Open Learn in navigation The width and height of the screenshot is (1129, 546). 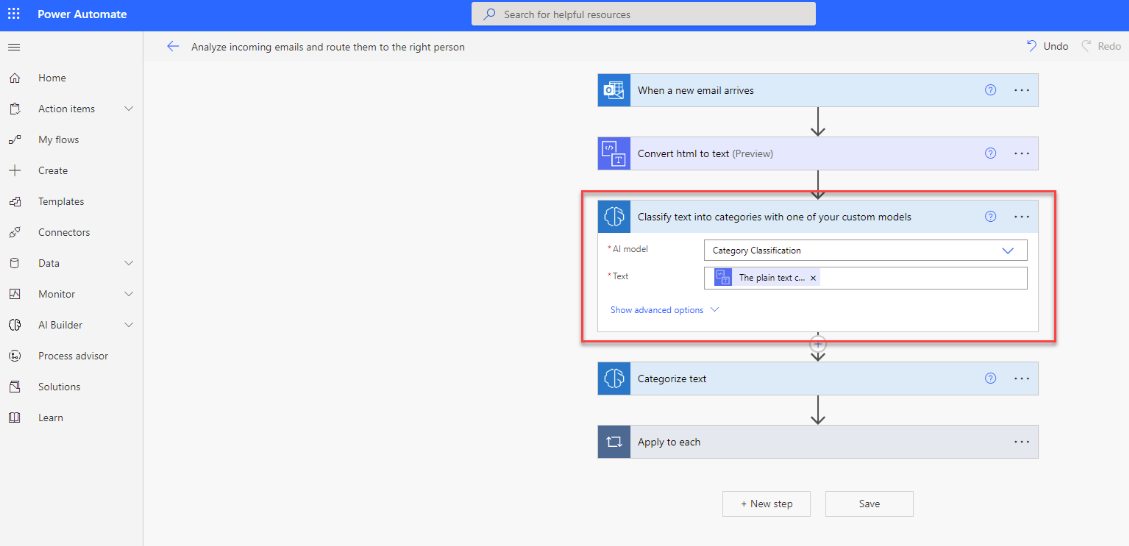(50, 418)
